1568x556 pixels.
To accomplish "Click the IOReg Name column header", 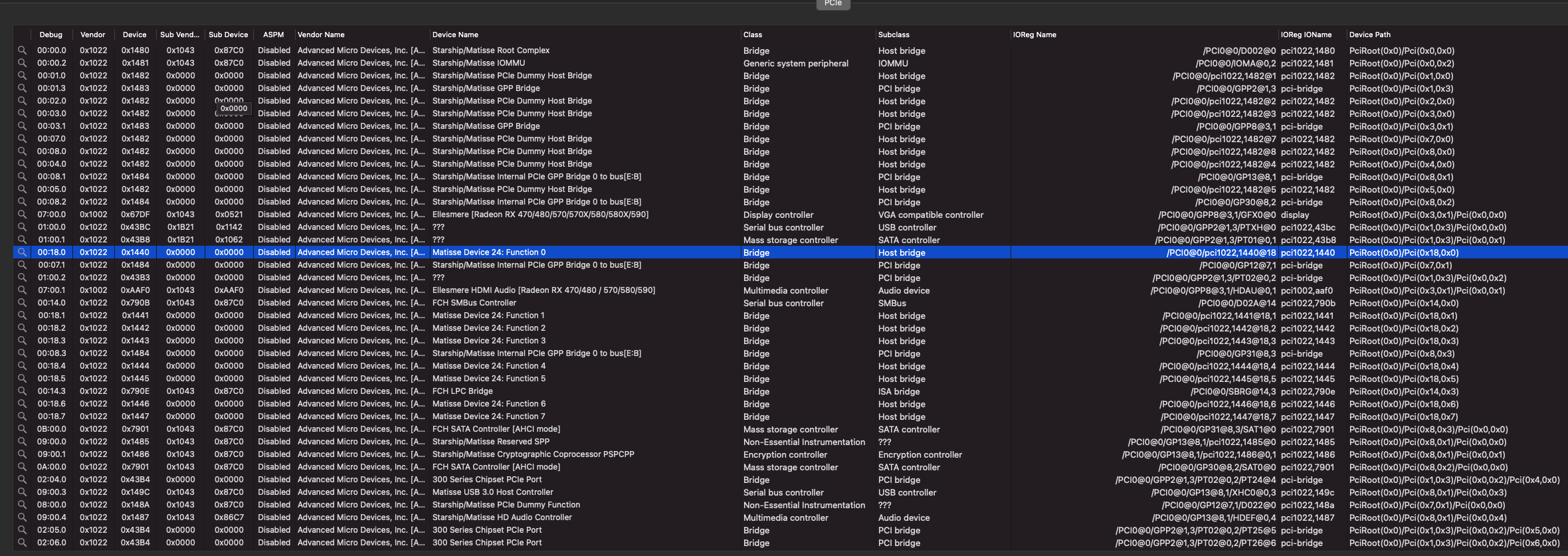I will coord(1034,35).
